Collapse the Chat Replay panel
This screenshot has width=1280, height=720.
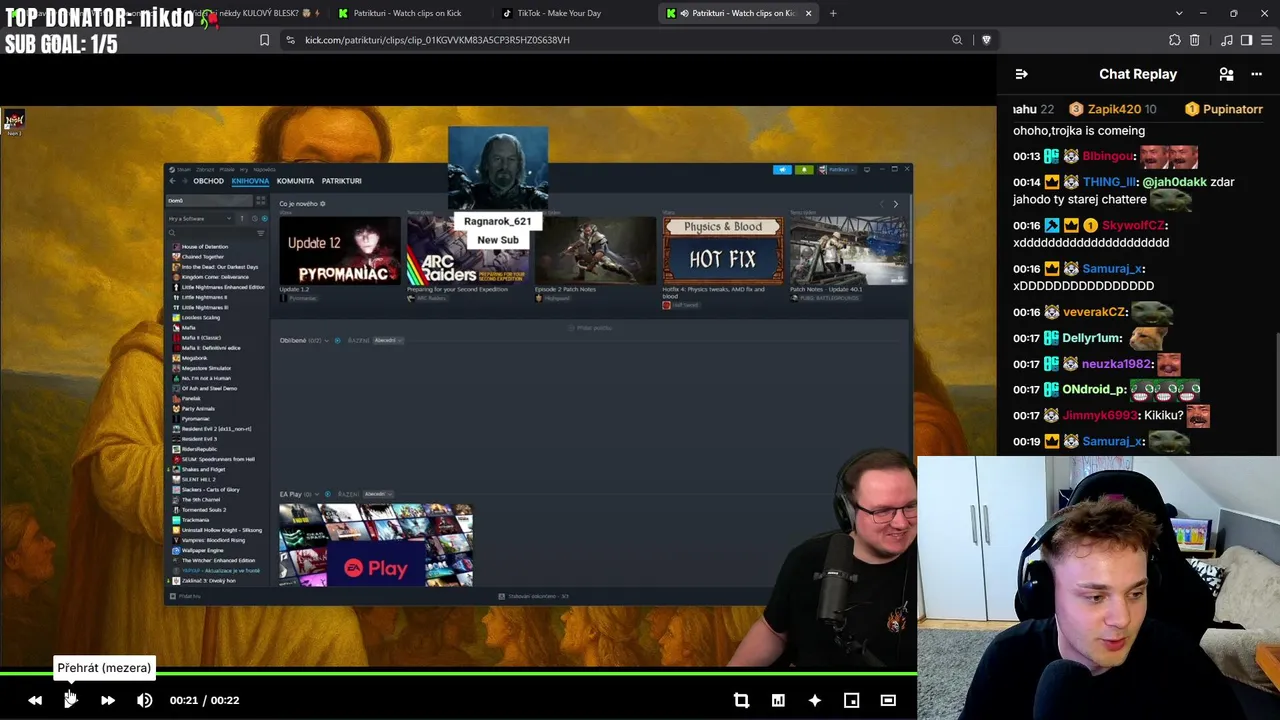[x=1021, y=74]
